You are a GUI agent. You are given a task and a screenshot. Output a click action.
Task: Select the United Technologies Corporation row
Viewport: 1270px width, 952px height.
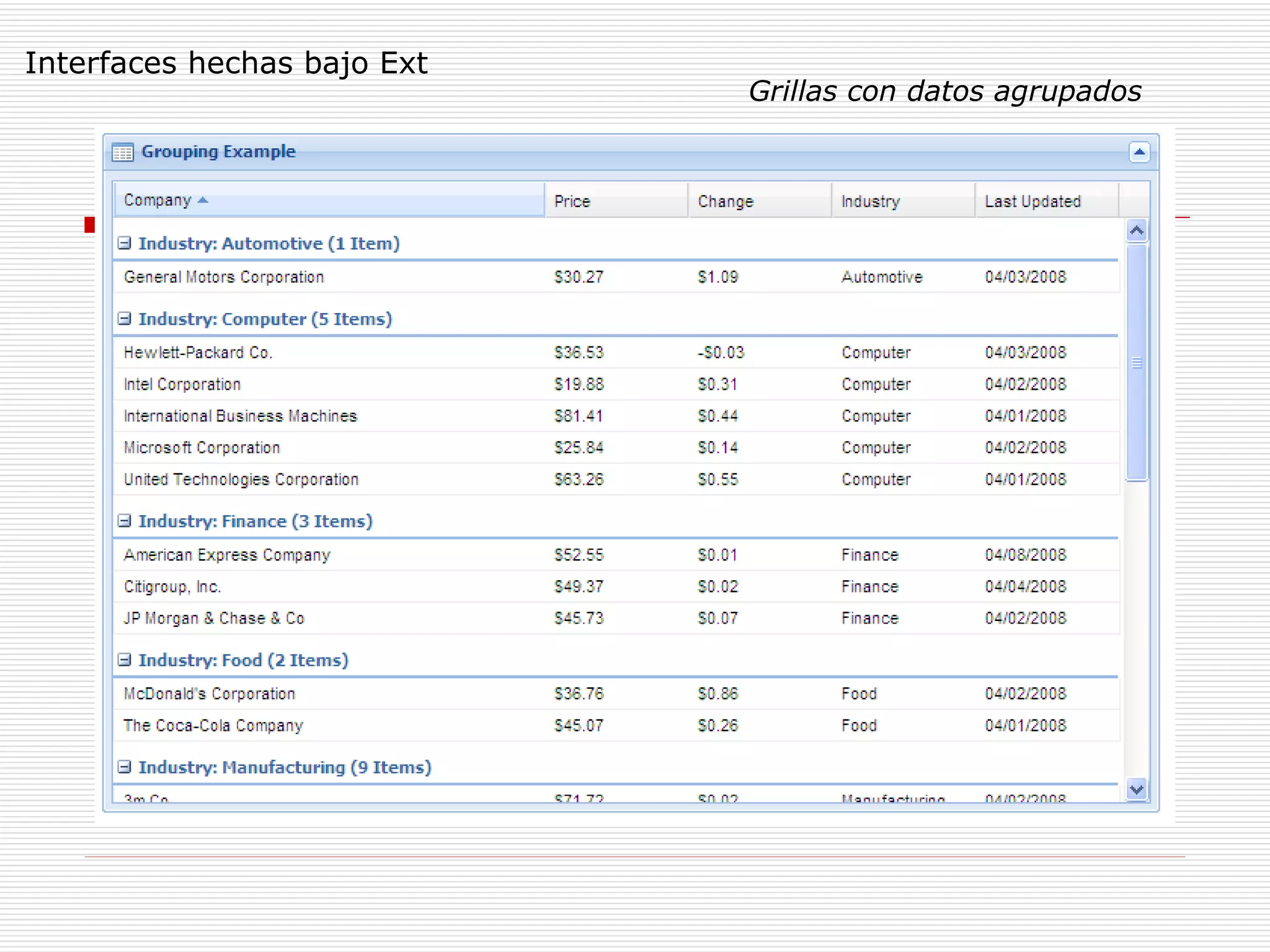616,479
